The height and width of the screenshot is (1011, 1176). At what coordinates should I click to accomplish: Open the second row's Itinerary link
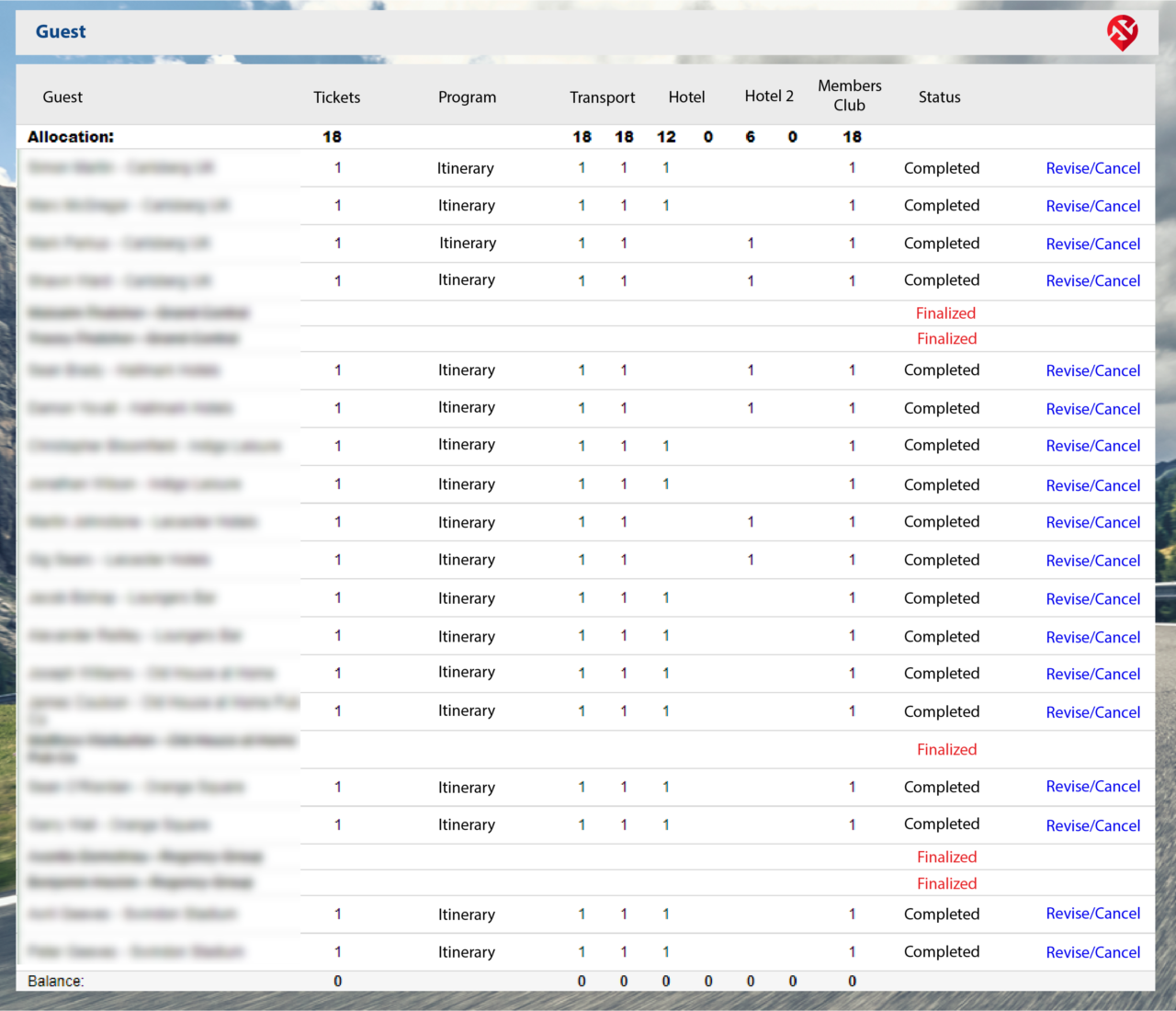[466, 206]
